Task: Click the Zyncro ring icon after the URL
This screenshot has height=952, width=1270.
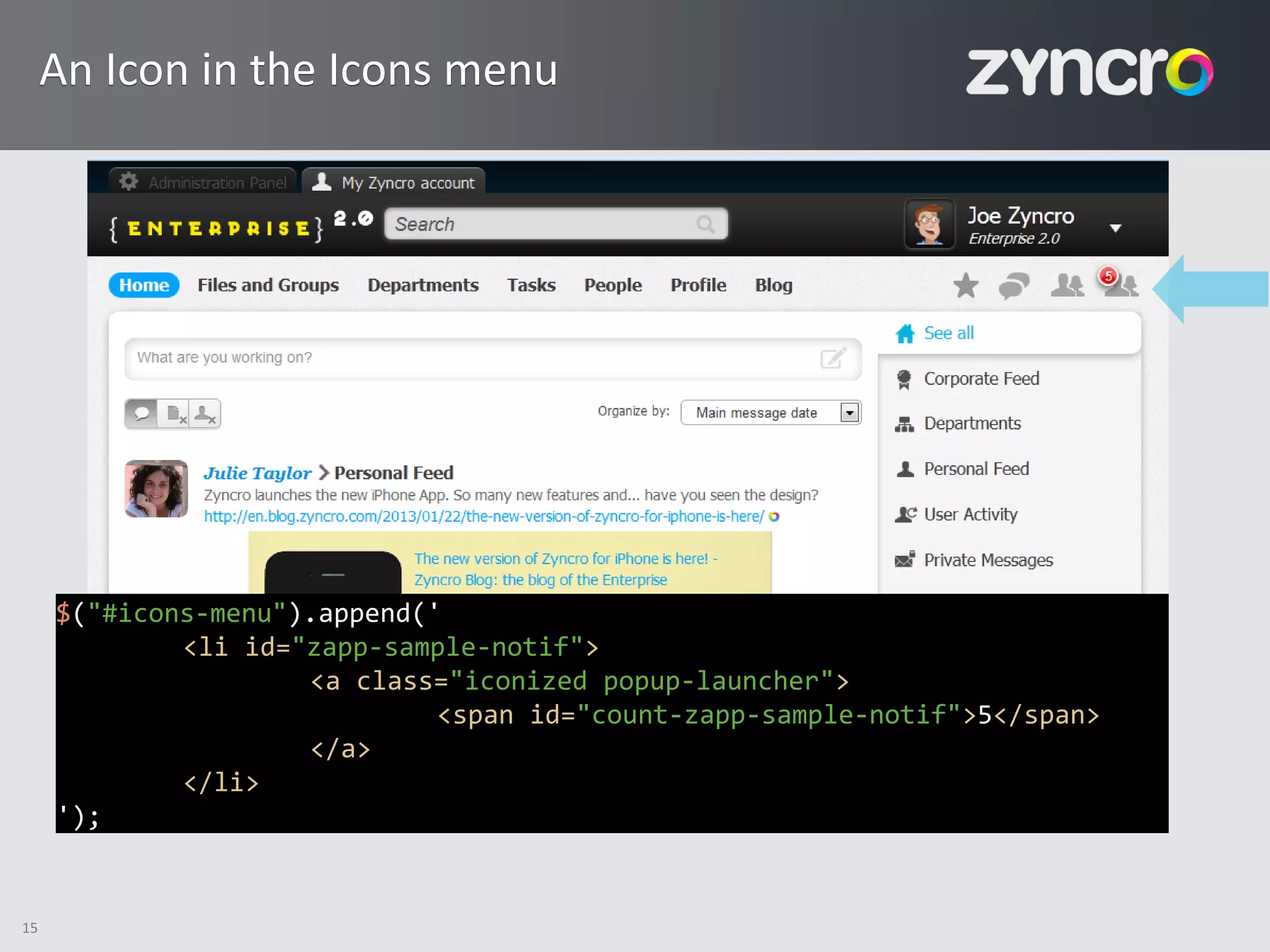Action: (x=774, y=516)
